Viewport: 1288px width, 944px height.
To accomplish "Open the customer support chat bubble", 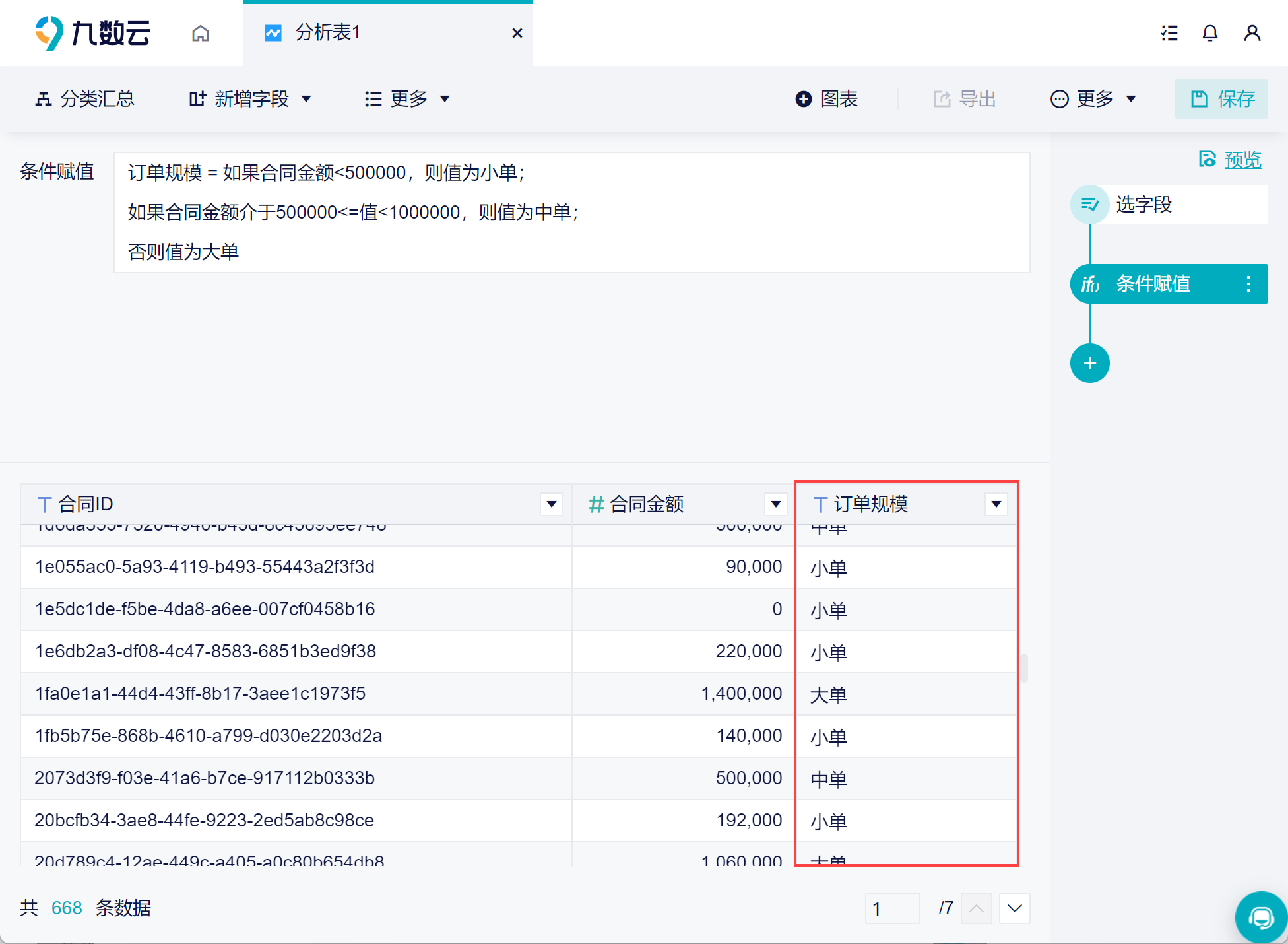I will (1260, 918).
